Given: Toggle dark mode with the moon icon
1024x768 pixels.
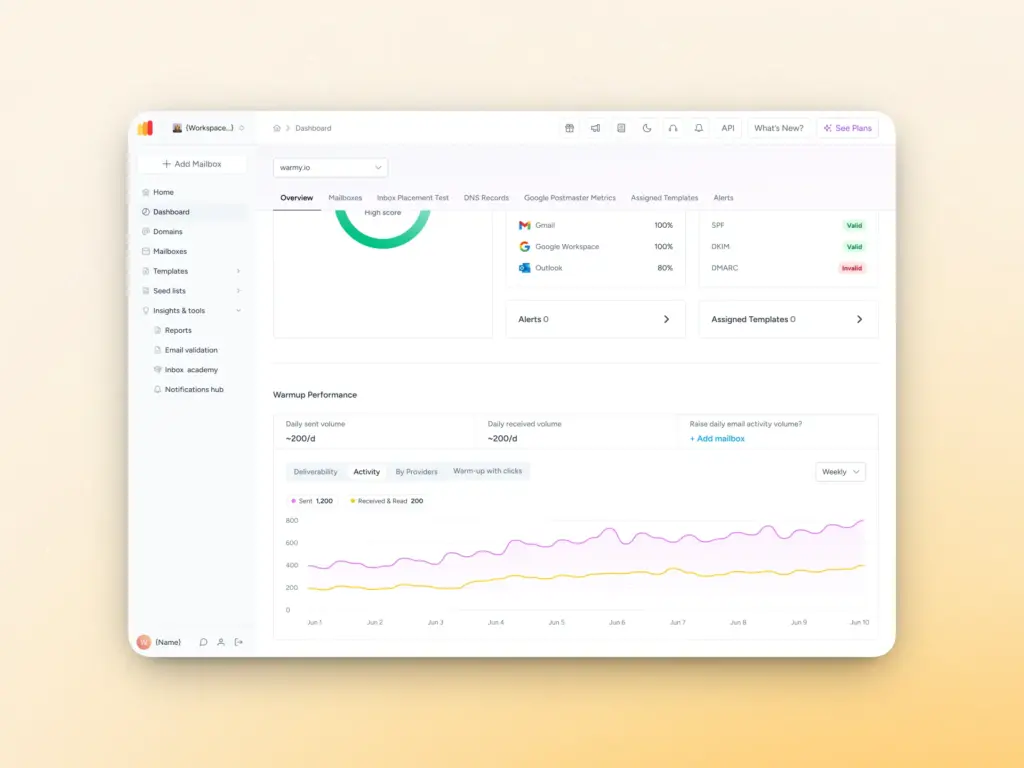Looking at the screenshot, I should pos(647,128).
